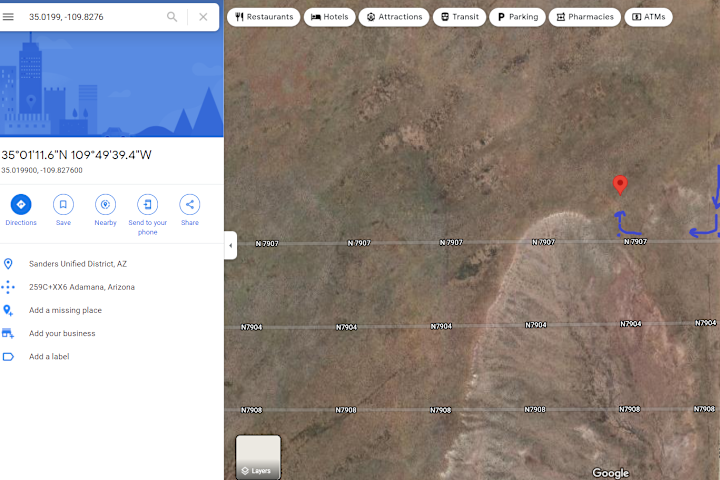
Task: Click the Send to your phone icon
Action: pyautogui.click(x=147, y=204)
